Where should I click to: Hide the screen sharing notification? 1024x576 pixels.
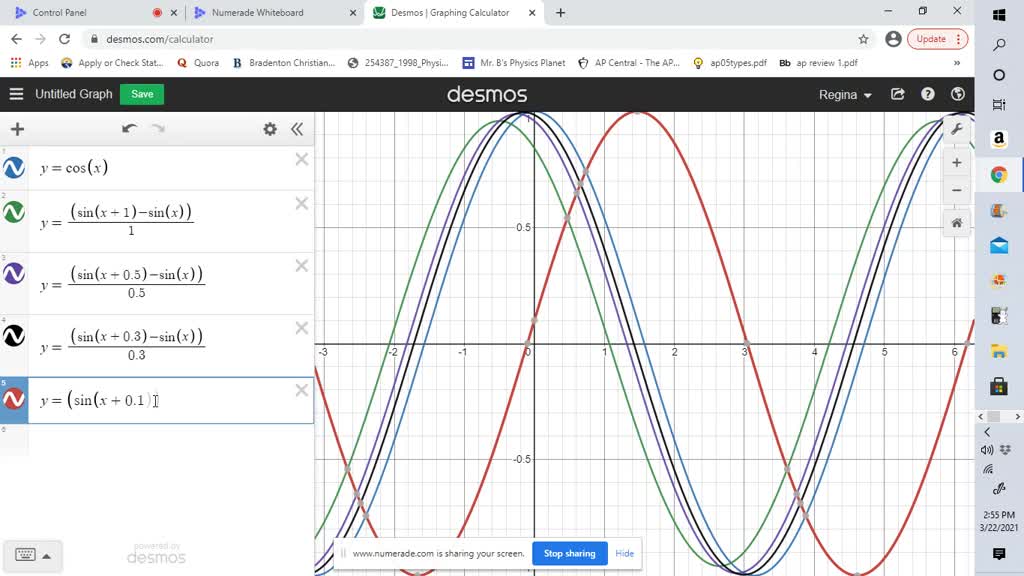pyautogui.click(x=624, y=553)
